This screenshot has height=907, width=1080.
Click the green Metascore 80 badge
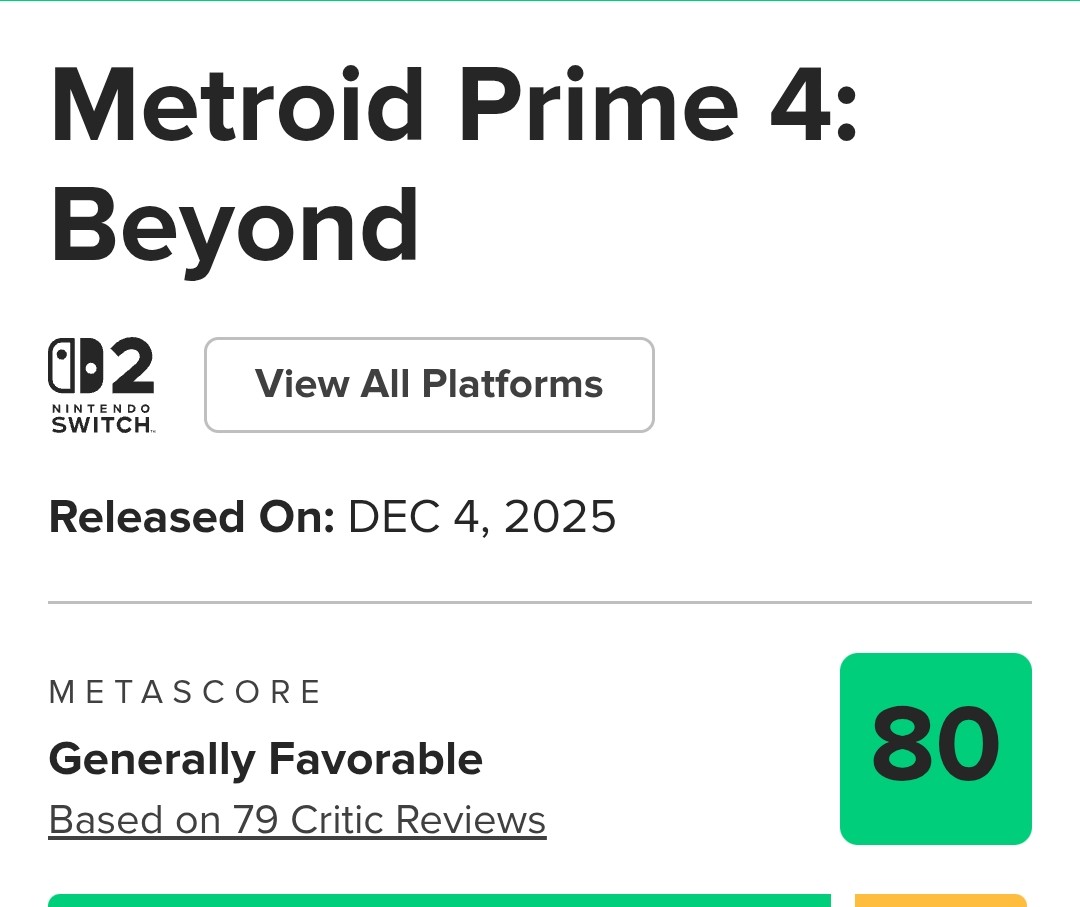pos(935,748)
